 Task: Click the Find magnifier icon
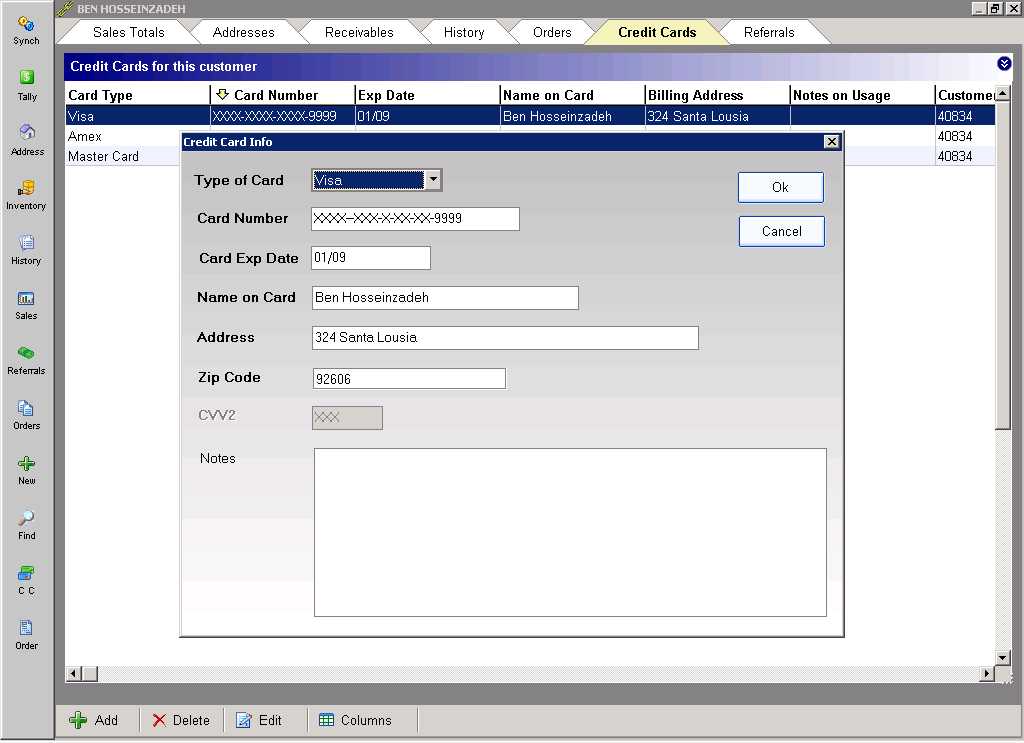26,519
